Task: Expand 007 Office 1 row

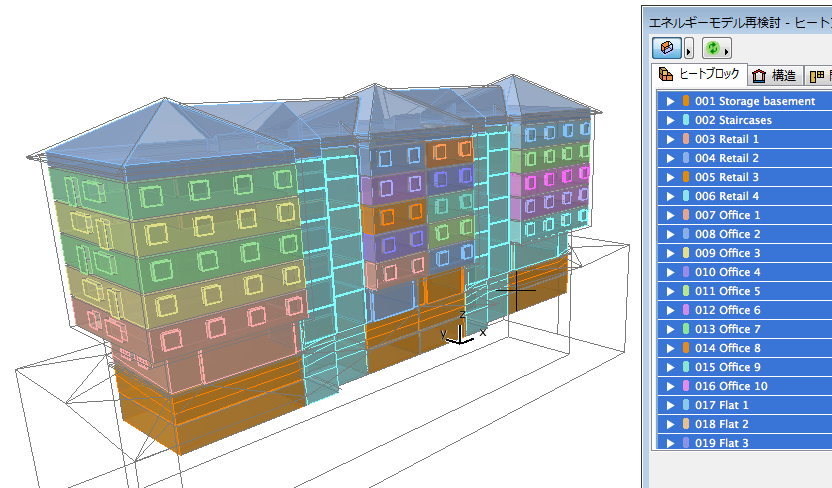Action: (670, 215)
